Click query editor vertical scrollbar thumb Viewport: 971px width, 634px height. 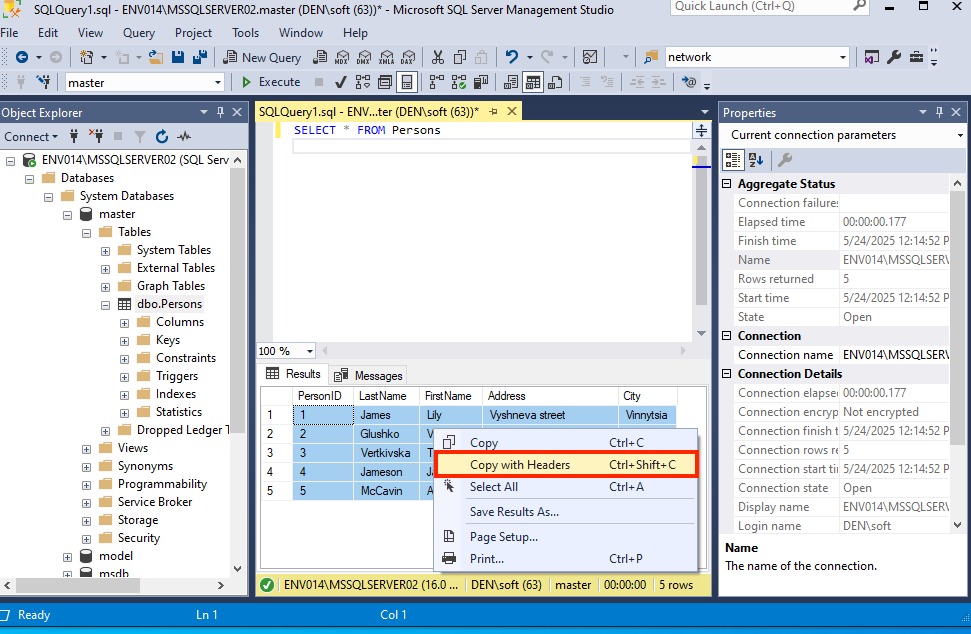point(702,230)
